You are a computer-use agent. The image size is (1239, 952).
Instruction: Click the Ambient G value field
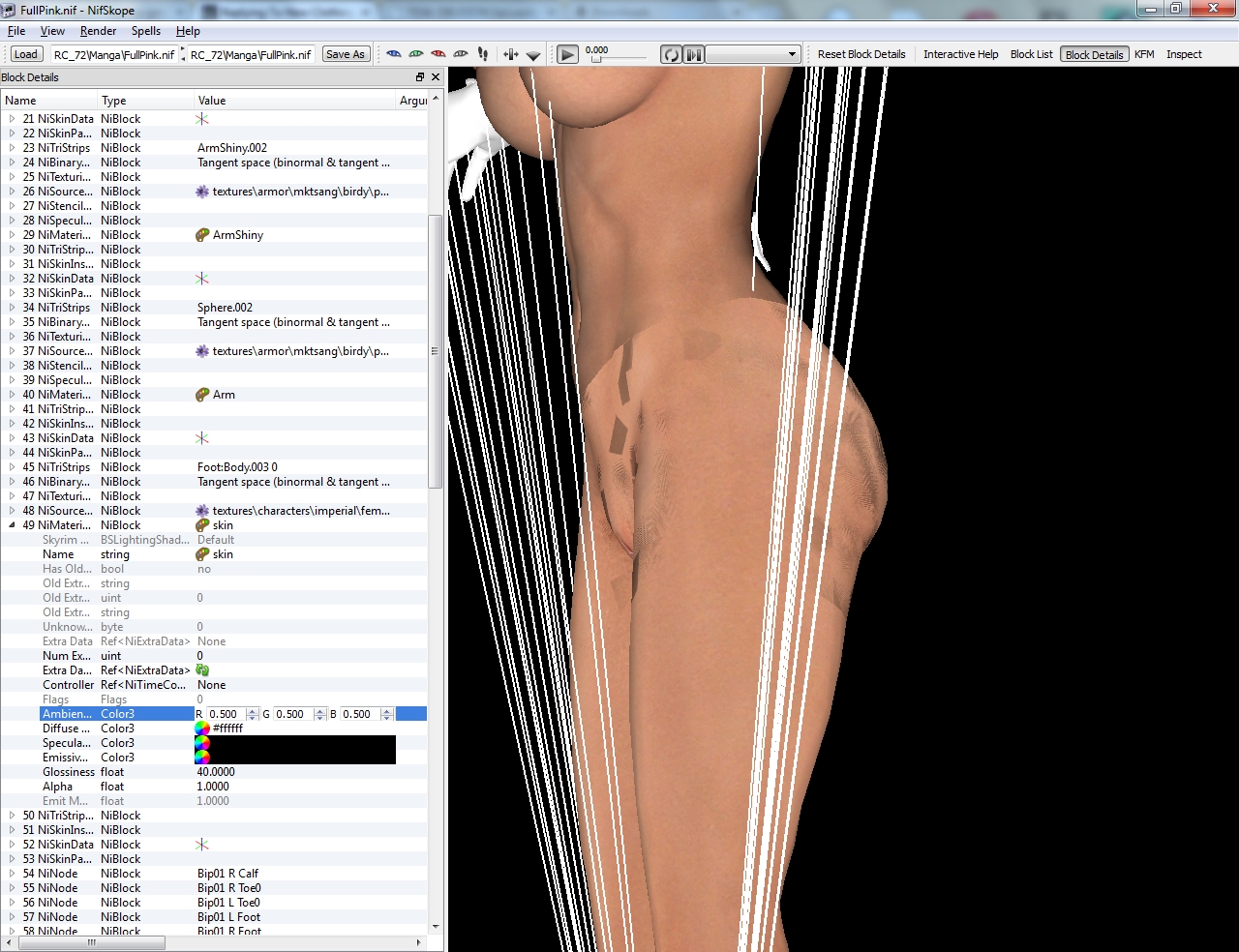click(293, 714)
